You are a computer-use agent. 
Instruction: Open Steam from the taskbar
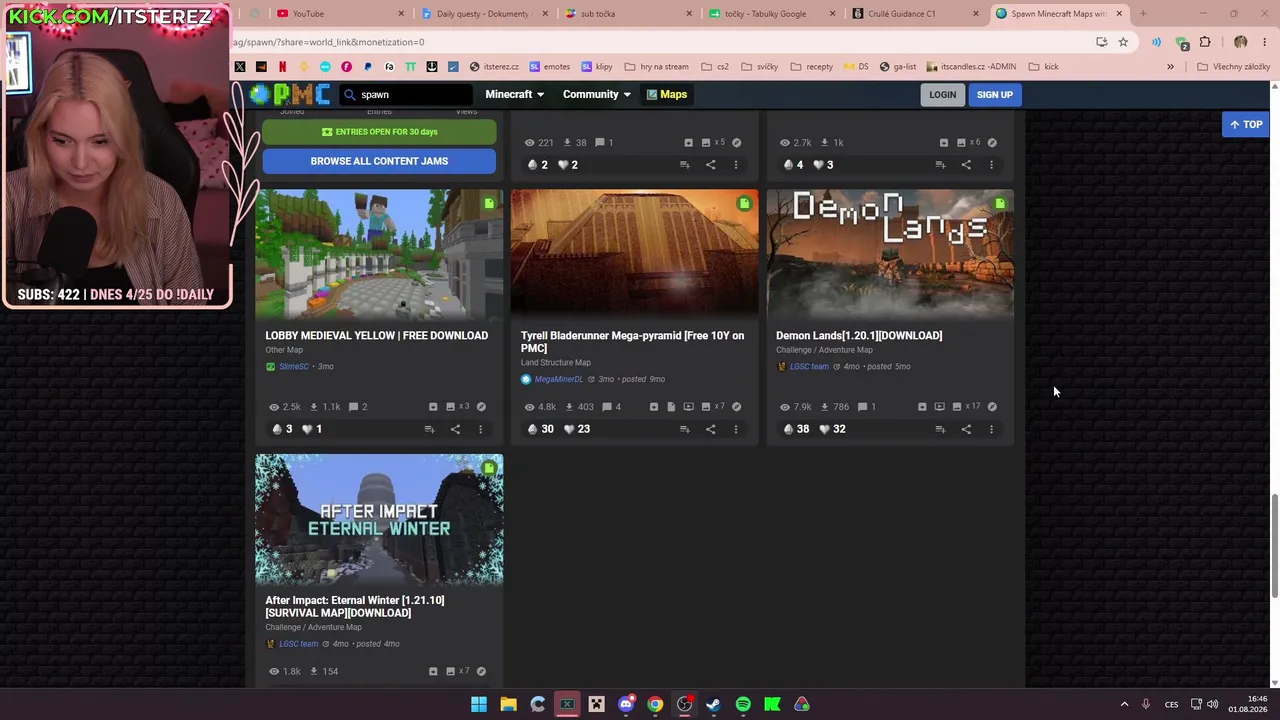pyautogui.click(x=713, y=705)
